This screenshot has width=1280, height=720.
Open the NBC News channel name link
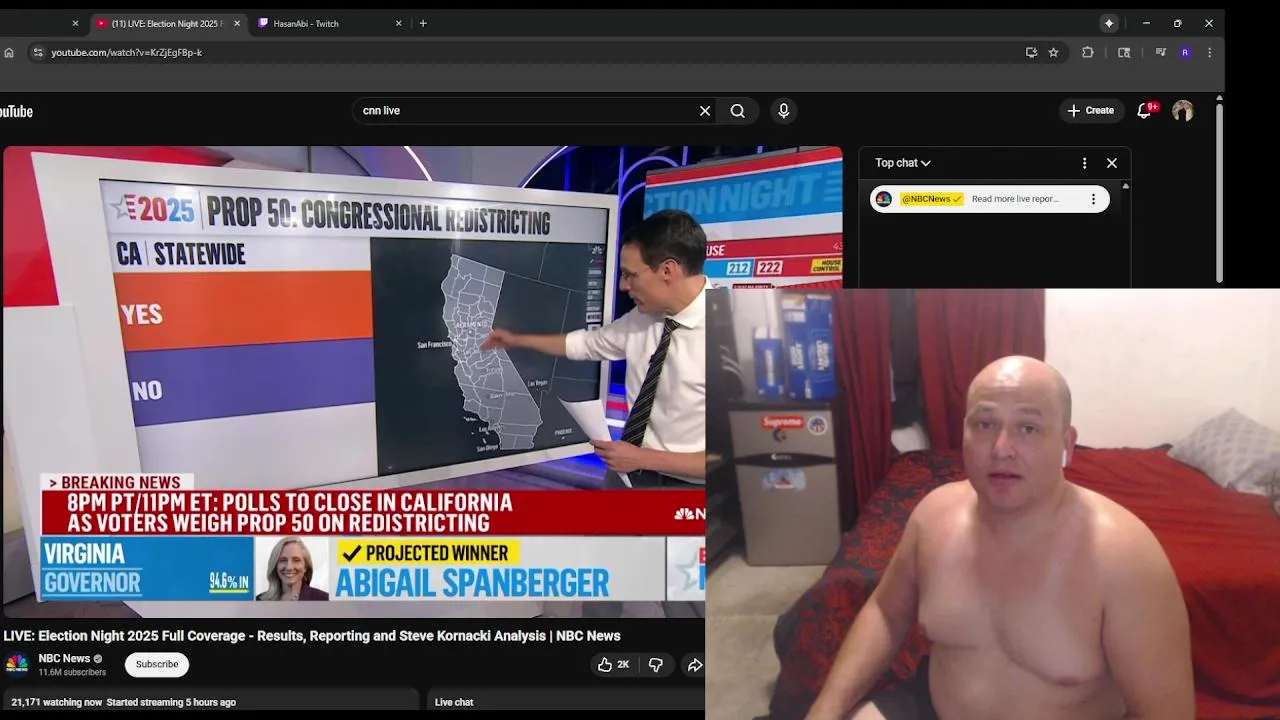coord(64,659)
